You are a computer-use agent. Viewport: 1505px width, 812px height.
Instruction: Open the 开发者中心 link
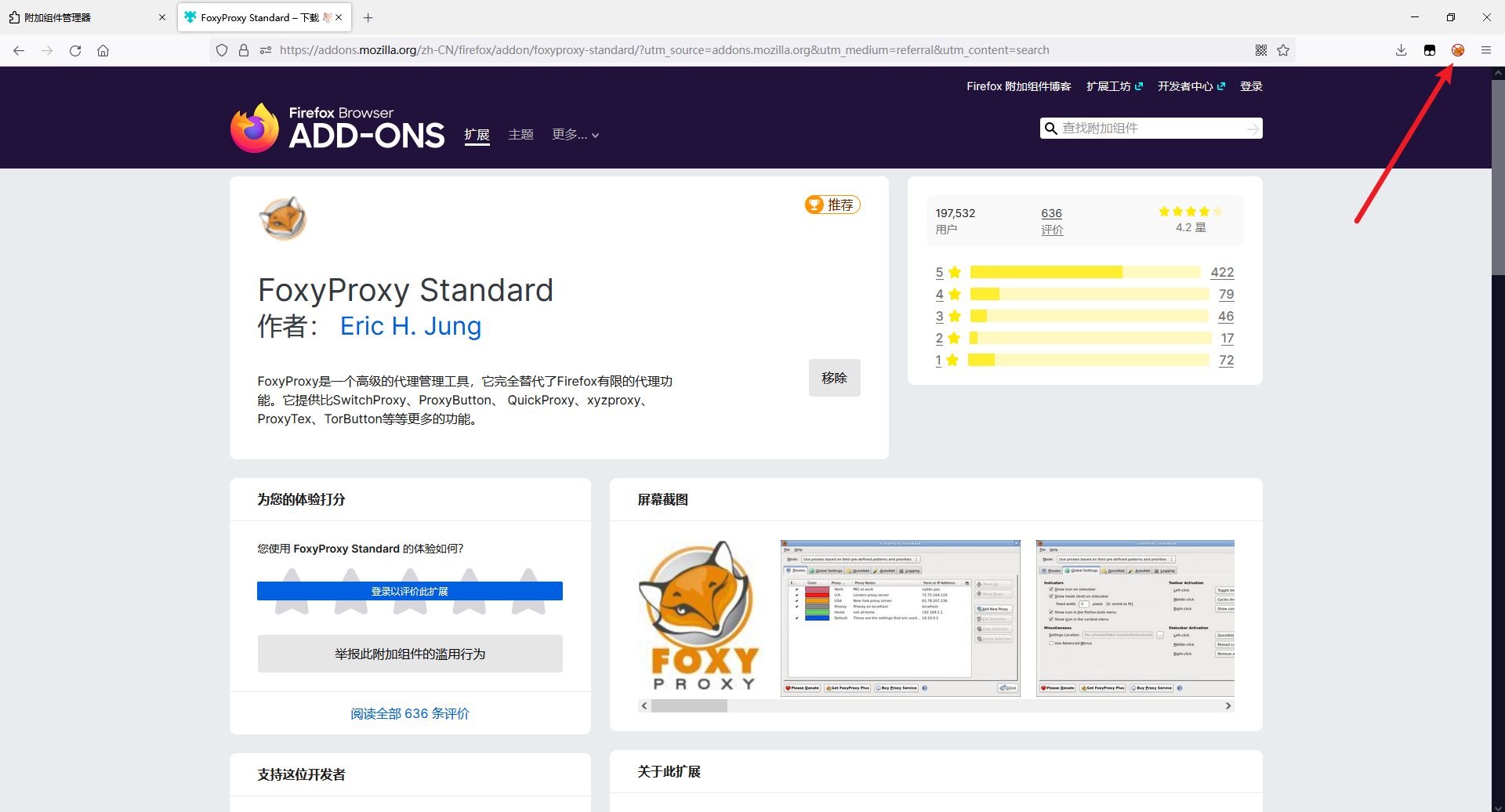tap(1191, 86)
